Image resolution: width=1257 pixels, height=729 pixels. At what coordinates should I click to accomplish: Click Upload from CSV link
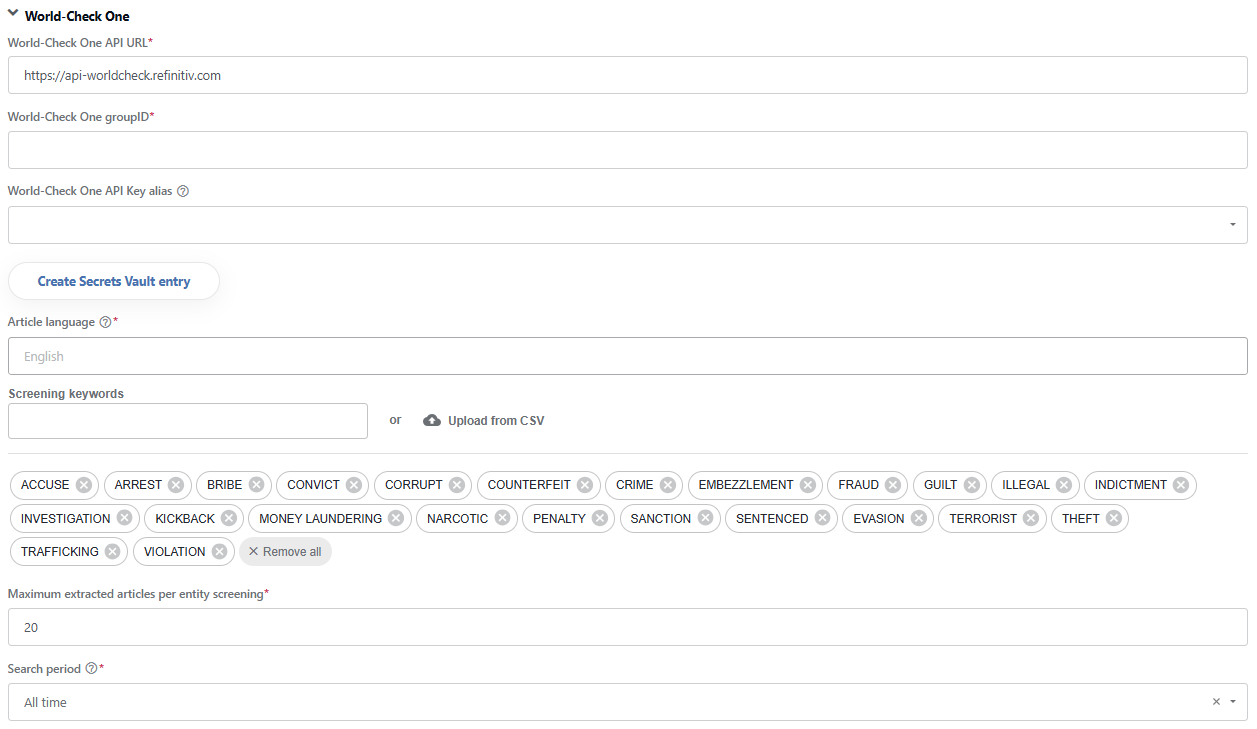(x=496, y=421)
